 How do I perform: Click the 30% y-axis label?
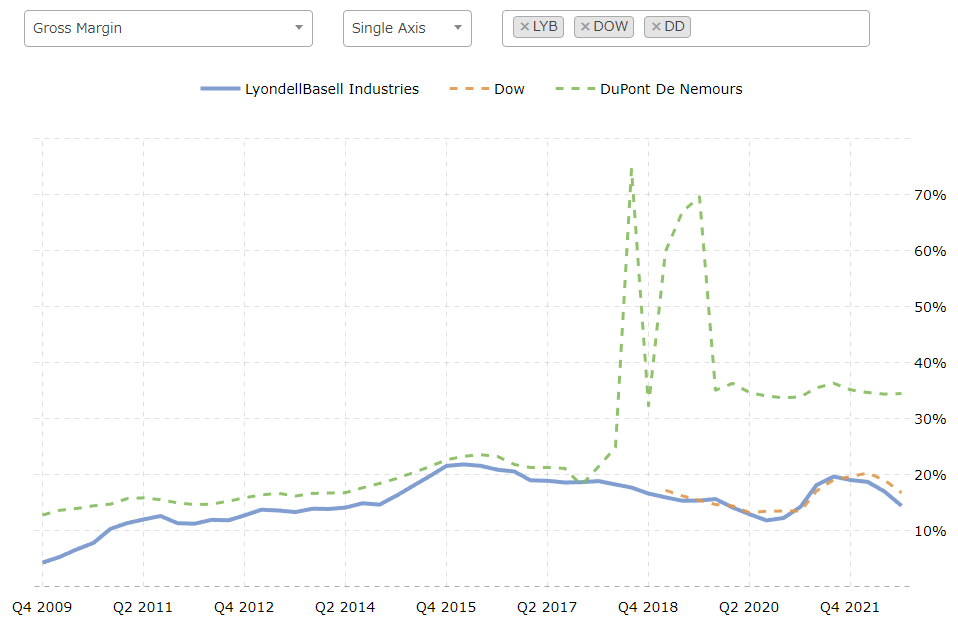point(931,419)
